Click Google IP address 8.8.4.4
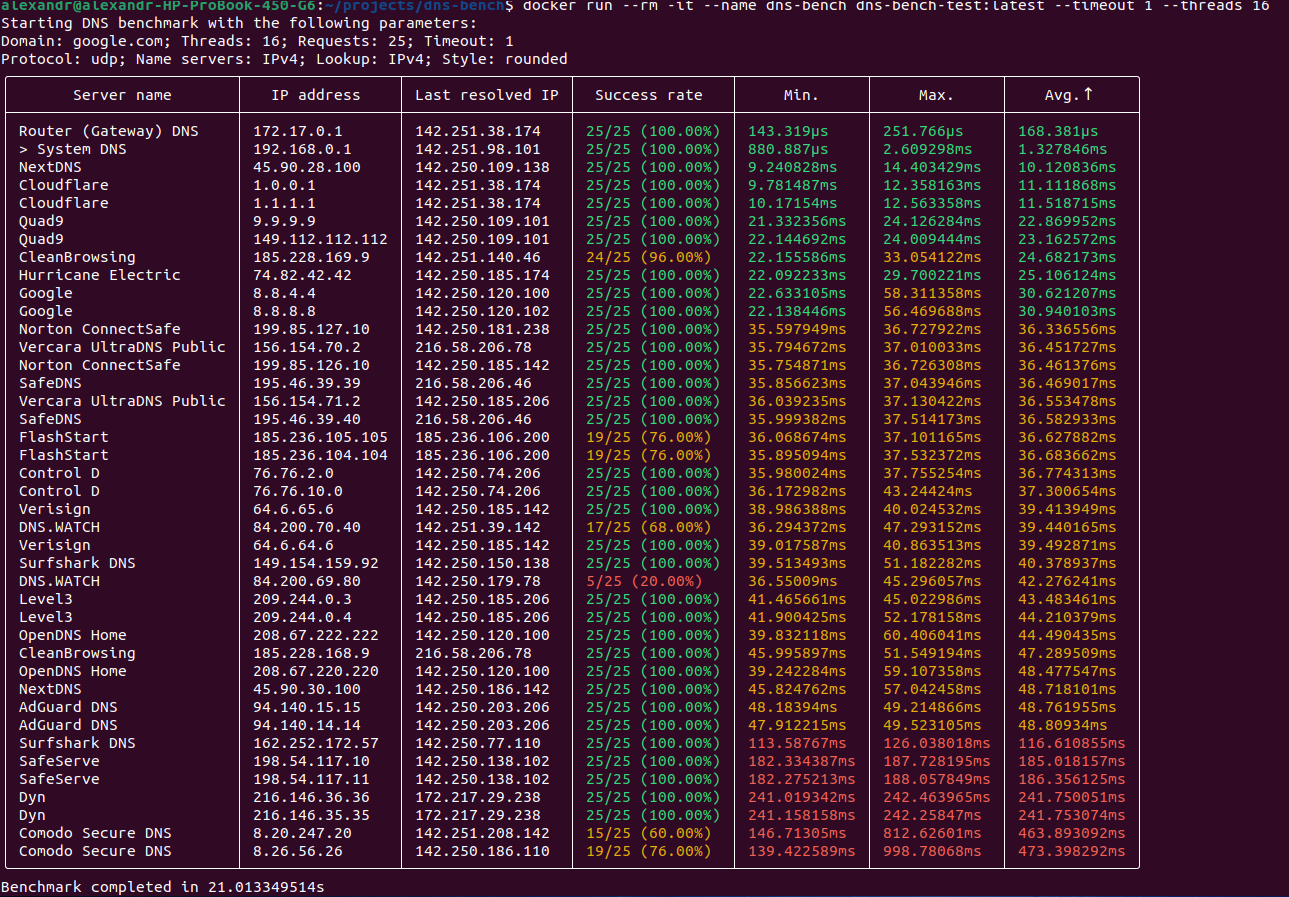This screenshot has width=1289, height=897. [284, 293]
